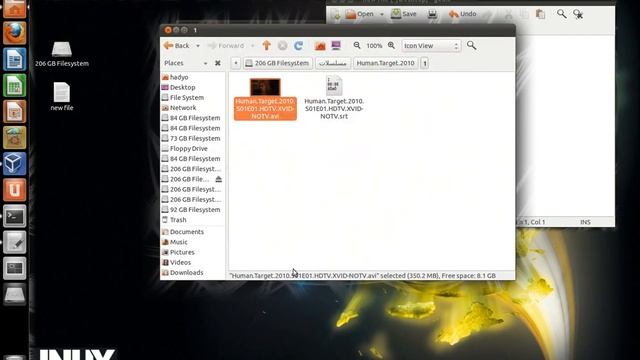This screenshot has height=360, width=640.
Task: Search for files with the magnifier icon
Action: [x=471, y=45]
